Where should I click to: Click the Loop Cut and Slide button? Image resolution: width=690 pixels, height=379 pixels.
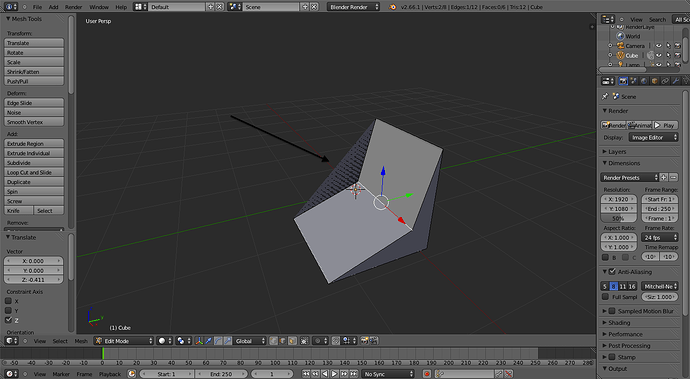(34, 173)
